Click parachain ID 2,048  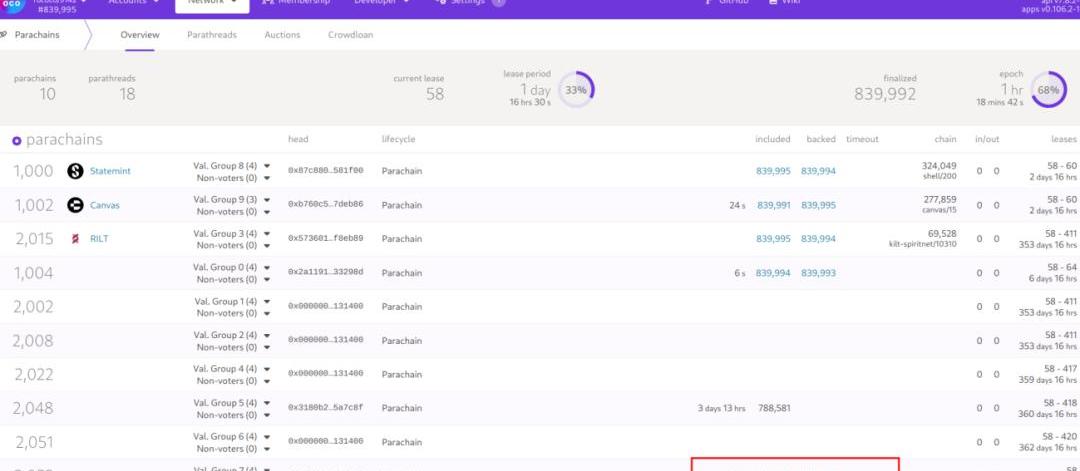click(x=34, y=408)
